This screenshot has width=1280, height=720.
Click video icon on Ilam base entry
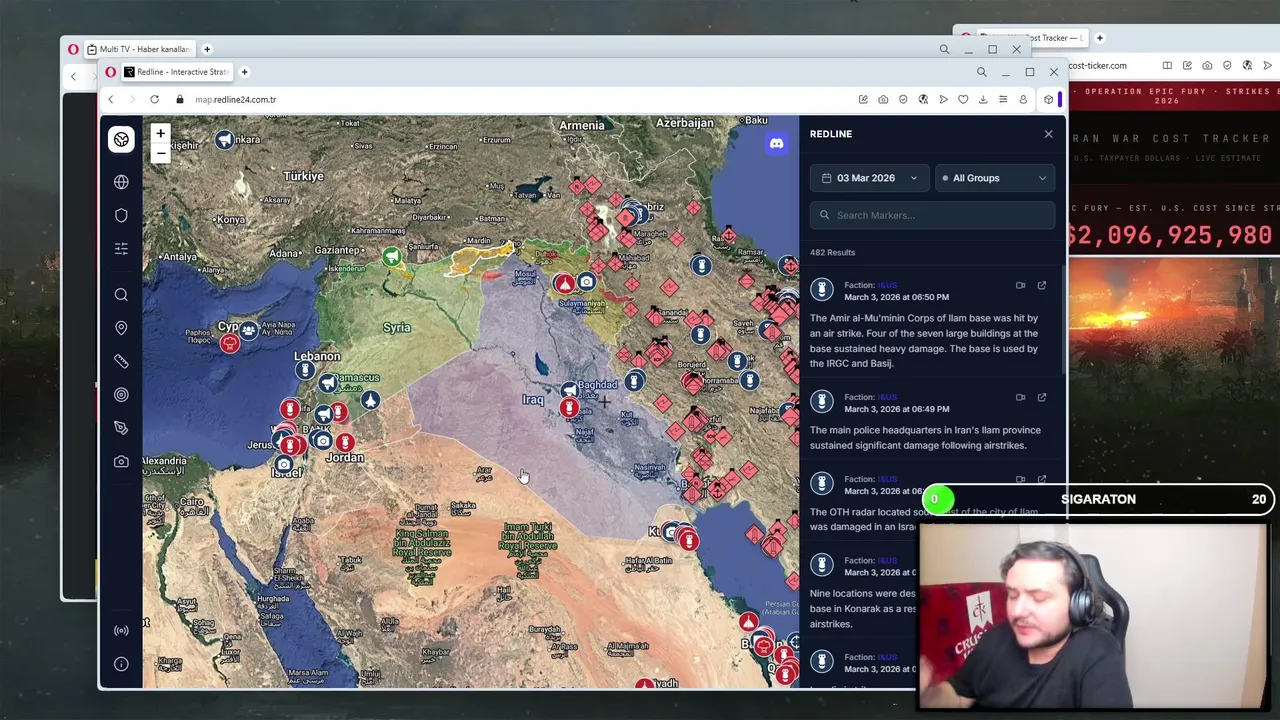point(1020,286)
